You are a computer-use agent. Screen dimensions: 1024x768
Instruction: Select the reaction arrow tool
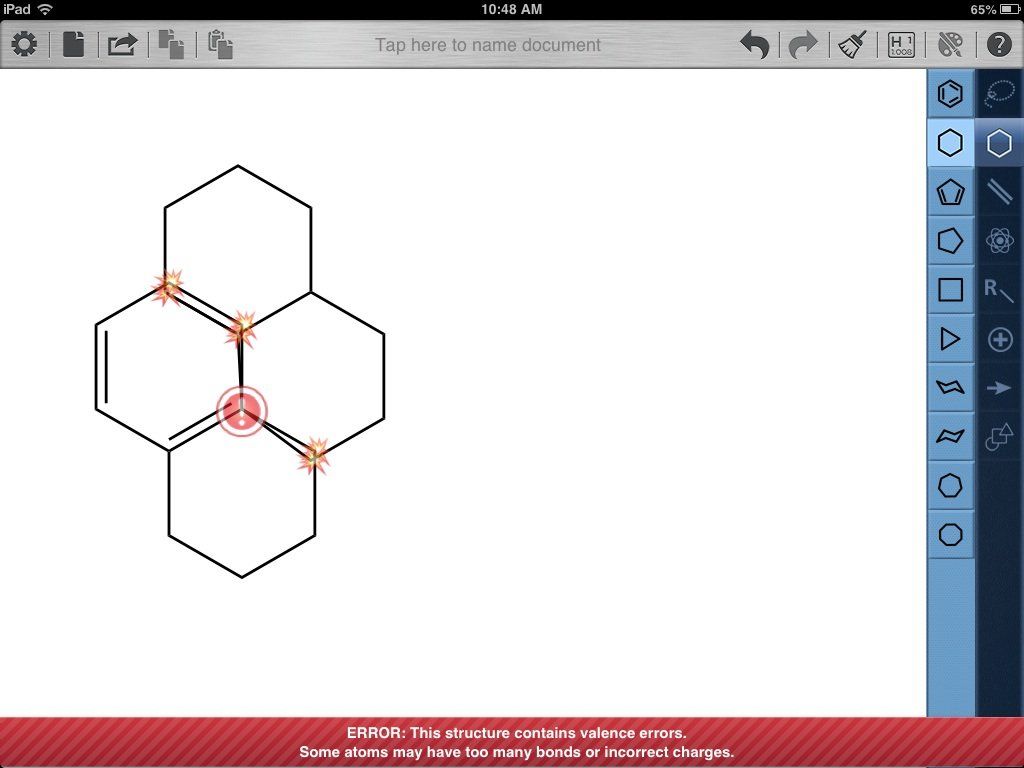coord(999,387)
